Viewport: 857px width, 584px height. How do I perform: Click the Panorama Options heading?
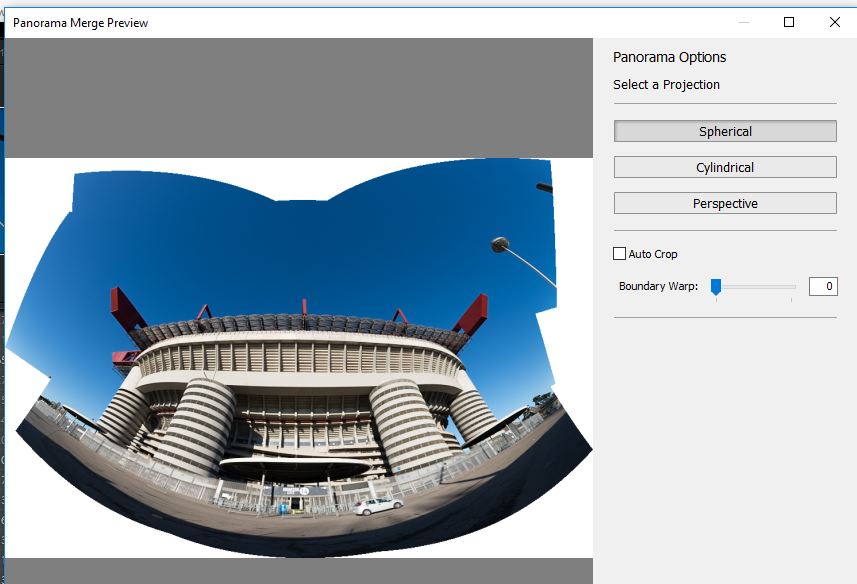tap(669, 57)
